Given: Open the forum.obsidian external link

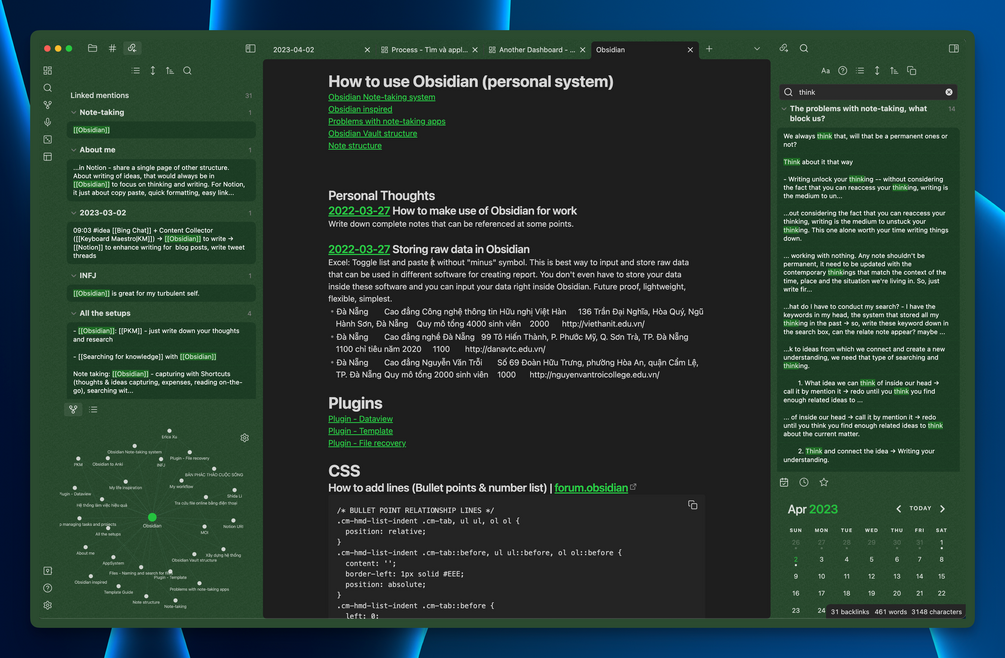Looking at the screenshot, I should coord(591,488).
